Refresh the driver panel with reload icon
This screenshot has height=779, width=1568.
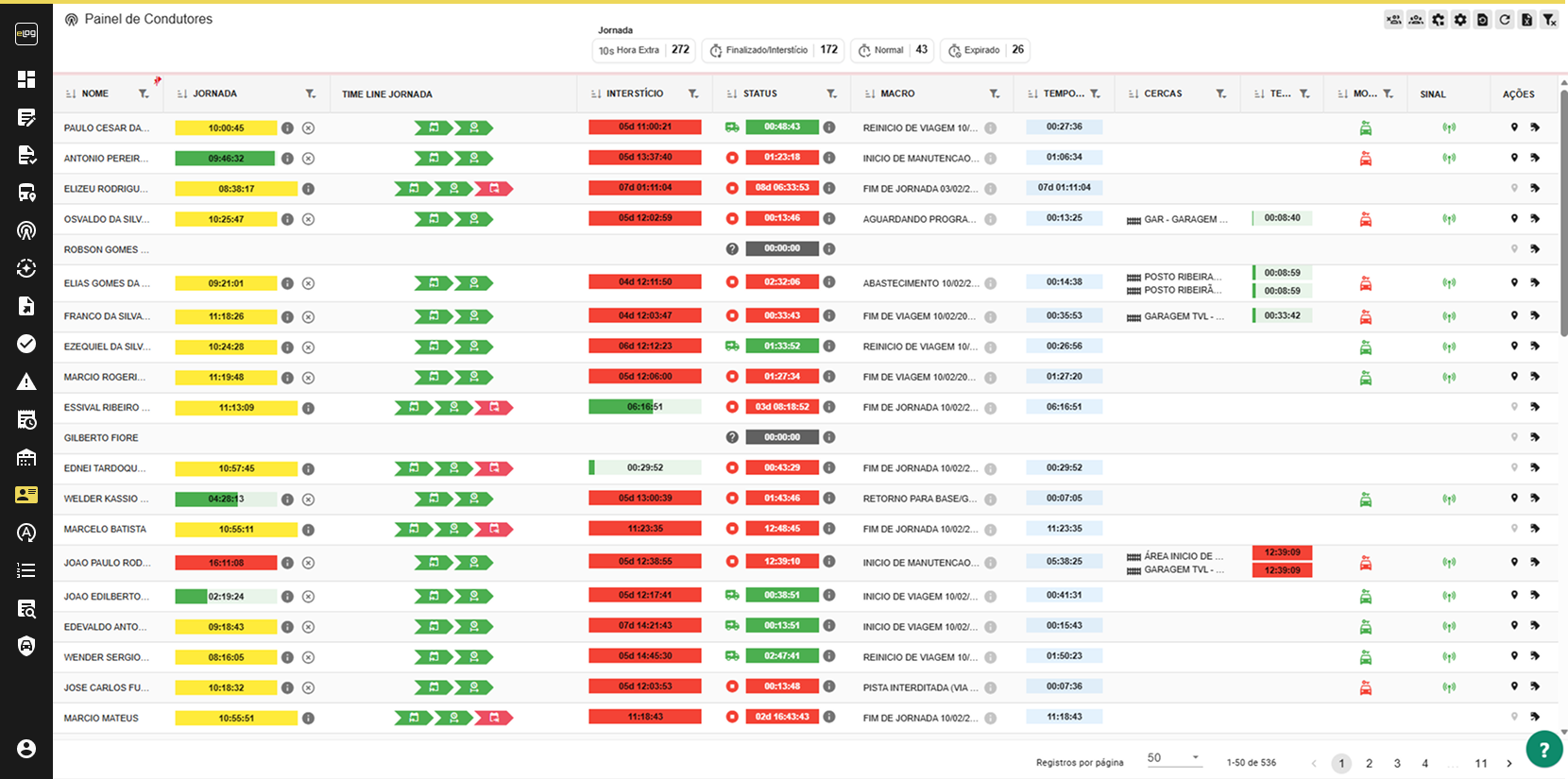(1505, 20)
